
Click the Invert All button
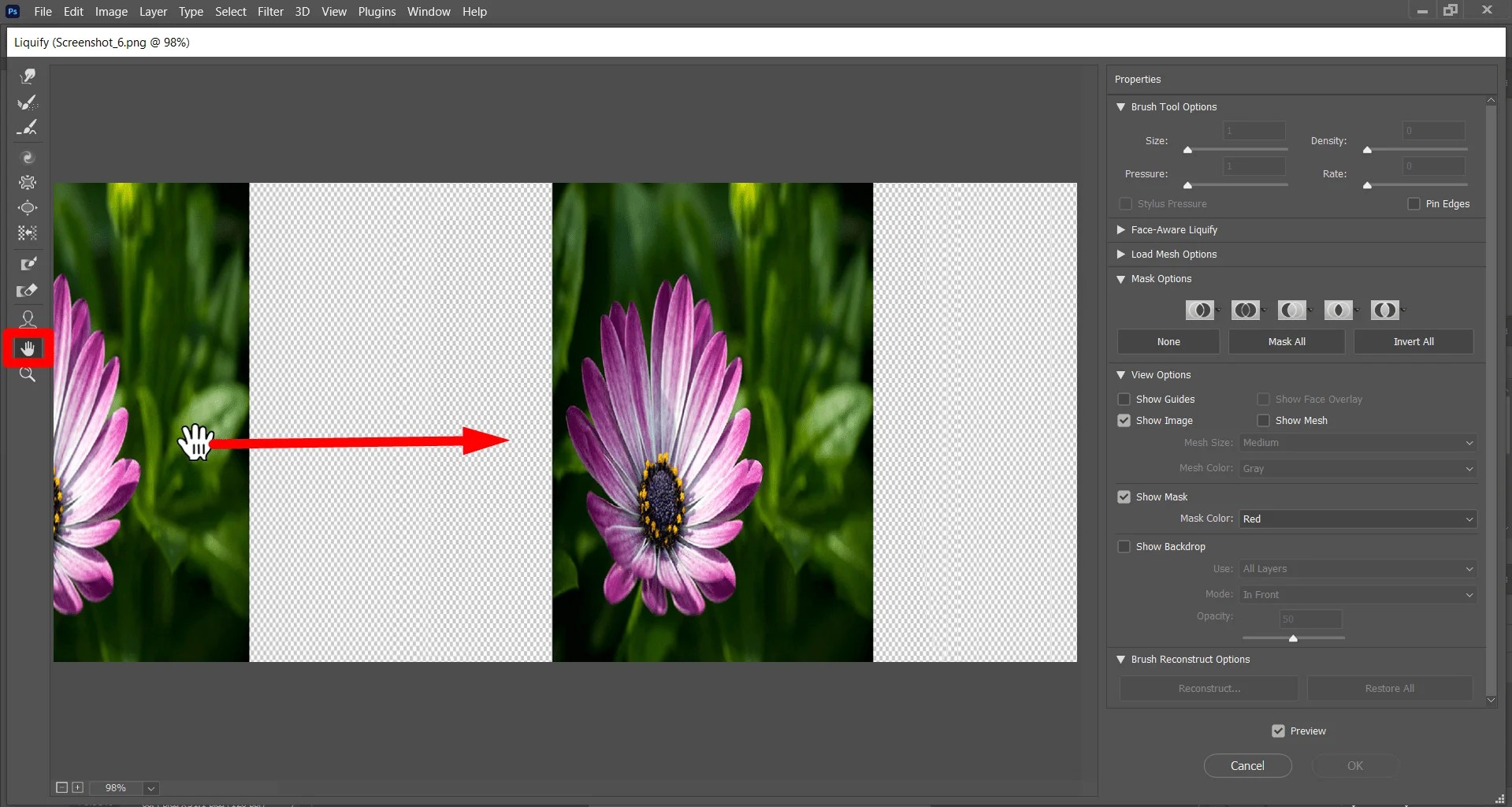point(1413,341)
